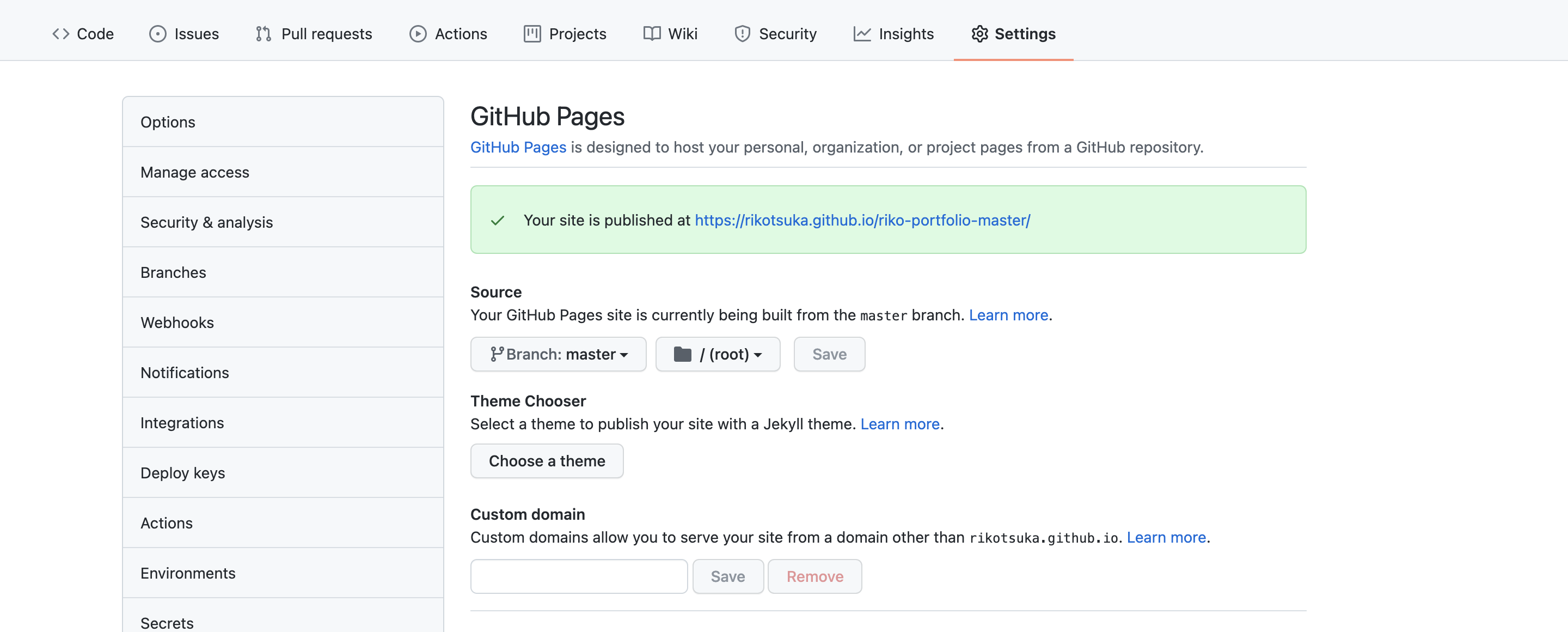Open the Security tab

point(775,33)
